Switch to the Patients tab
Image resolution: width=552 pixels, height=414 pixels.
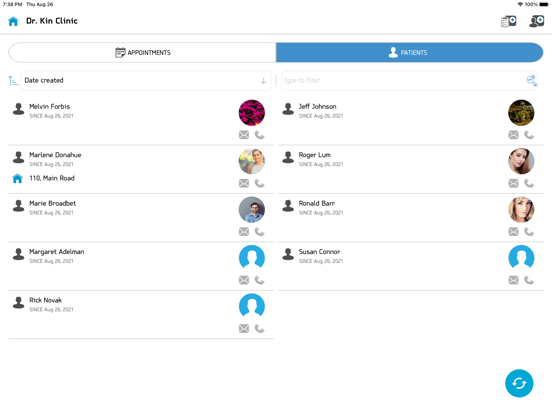click(409, 52)
